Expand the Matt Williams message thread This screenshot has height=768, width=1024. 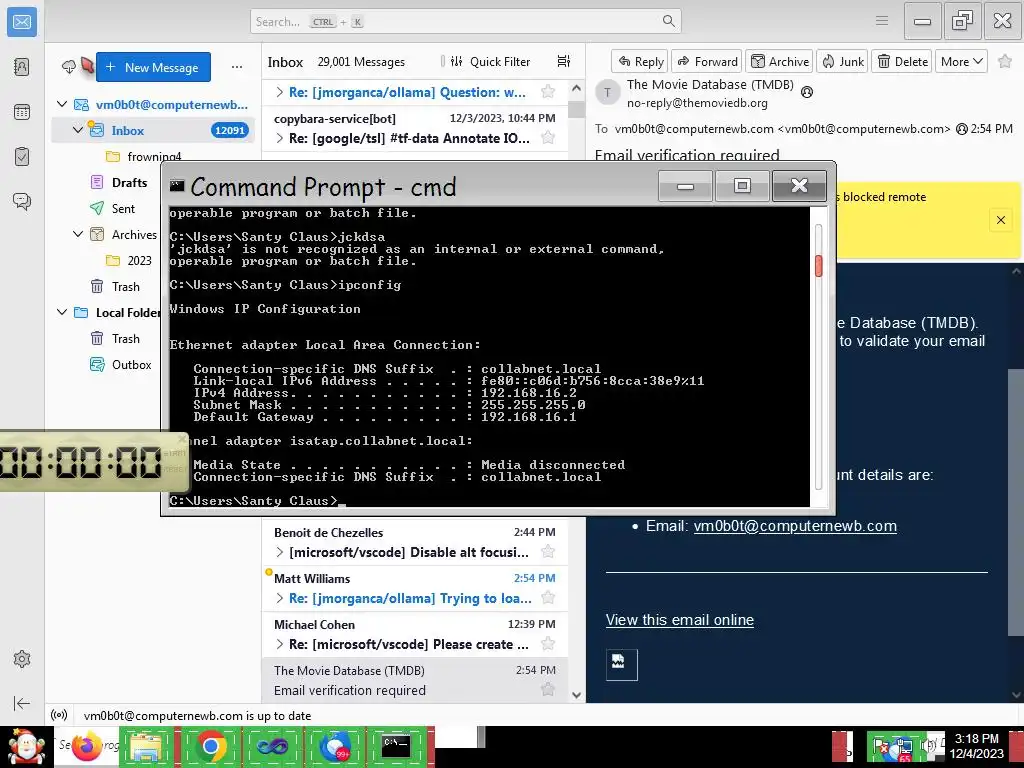(280, 598)
